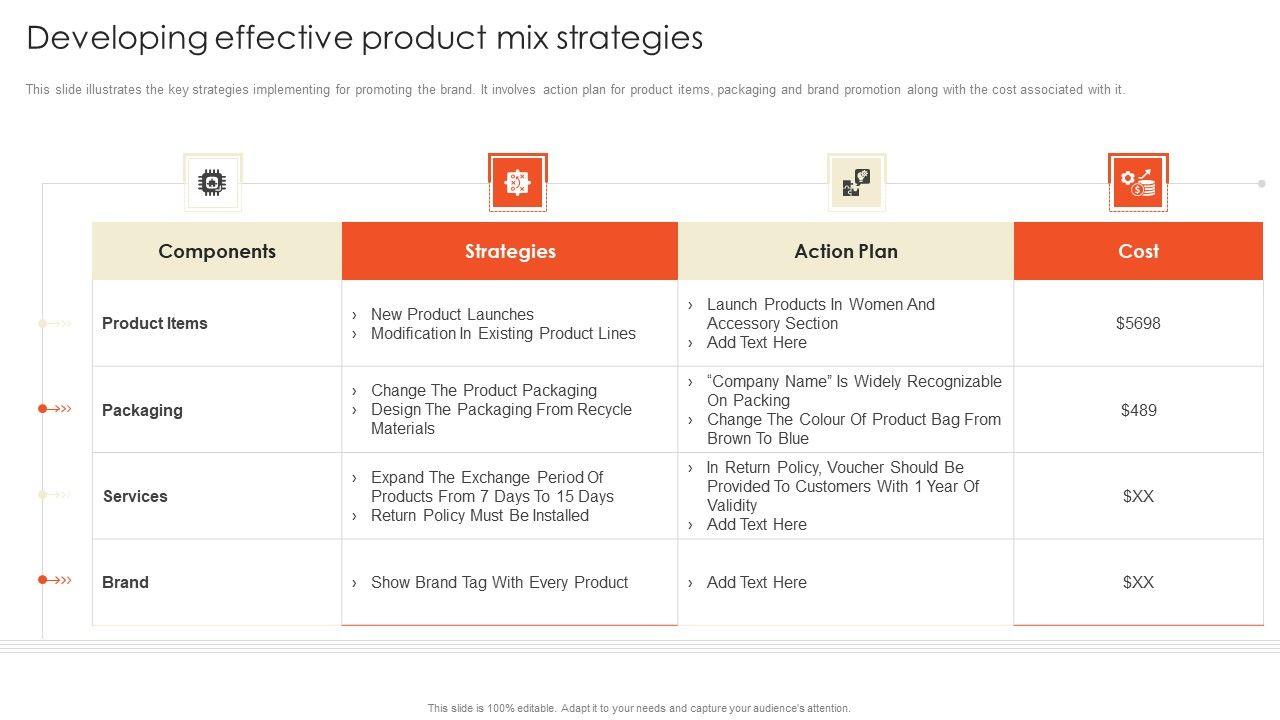Click the orange icon above Strategies

coord(517,182)
